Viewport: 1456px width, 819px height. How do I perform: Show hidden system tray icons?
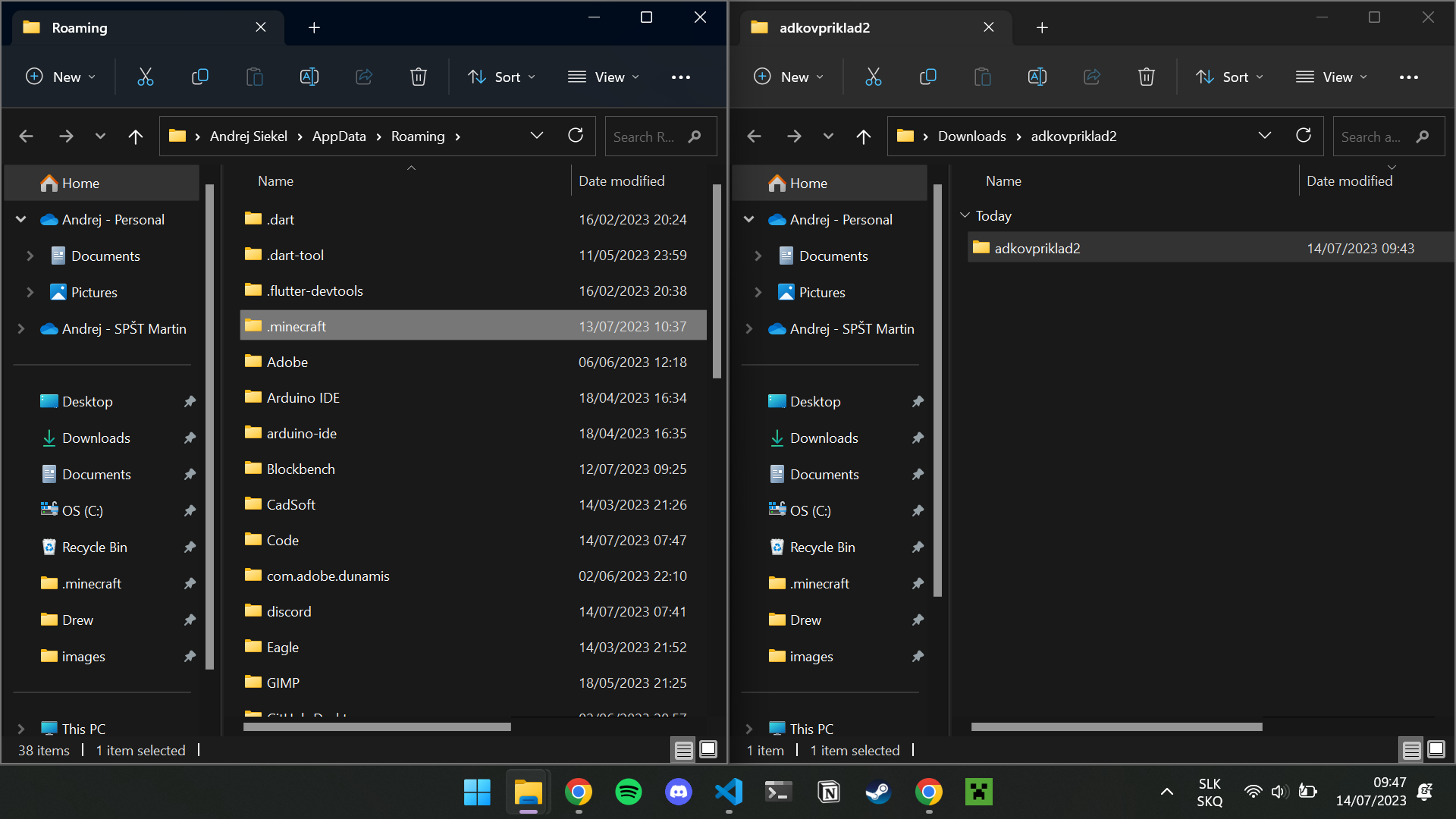pyautogui.click(x=1166, y=792)
